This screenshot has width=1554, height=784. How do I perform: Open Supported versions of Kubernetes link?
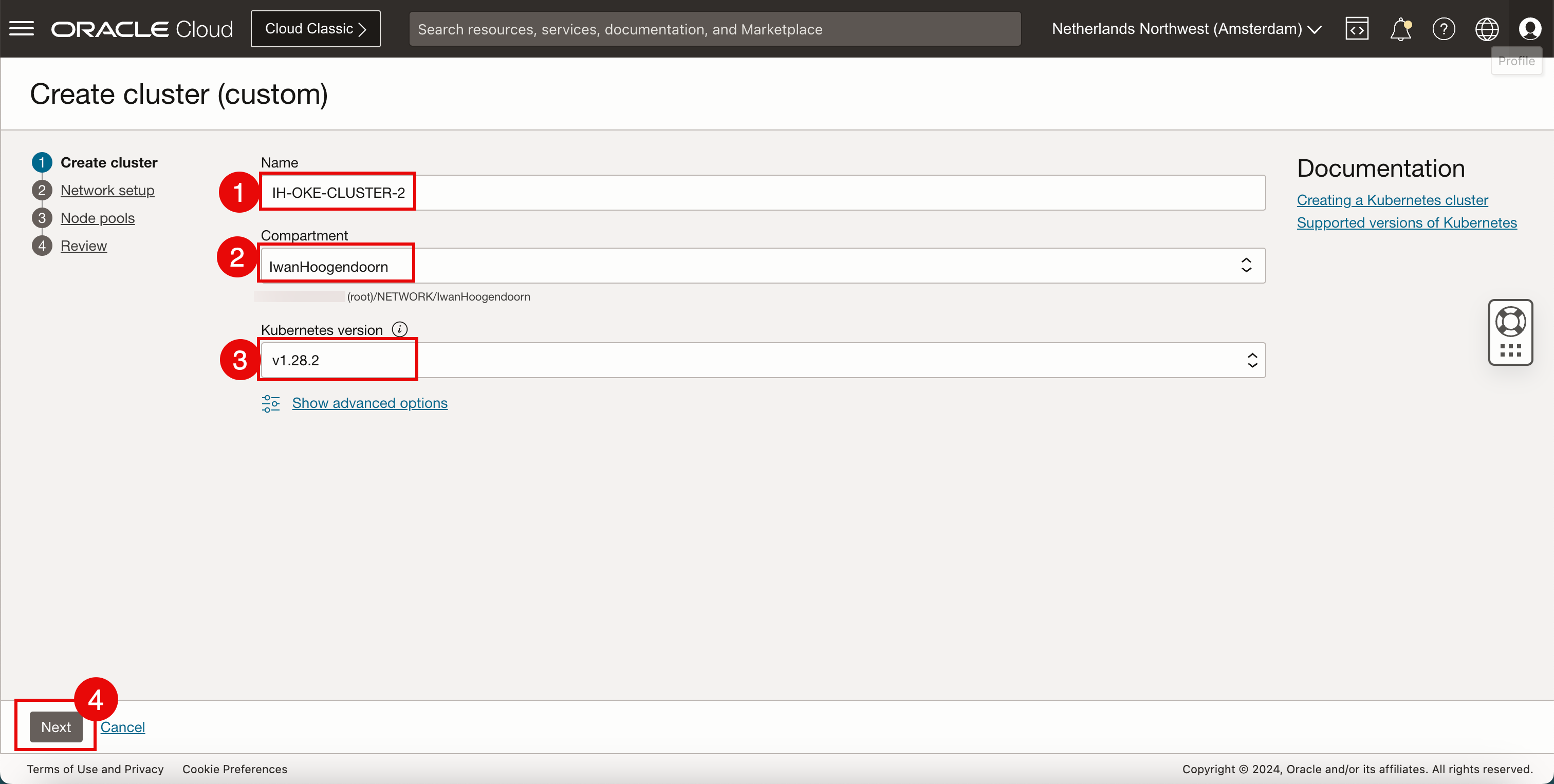1406,222
